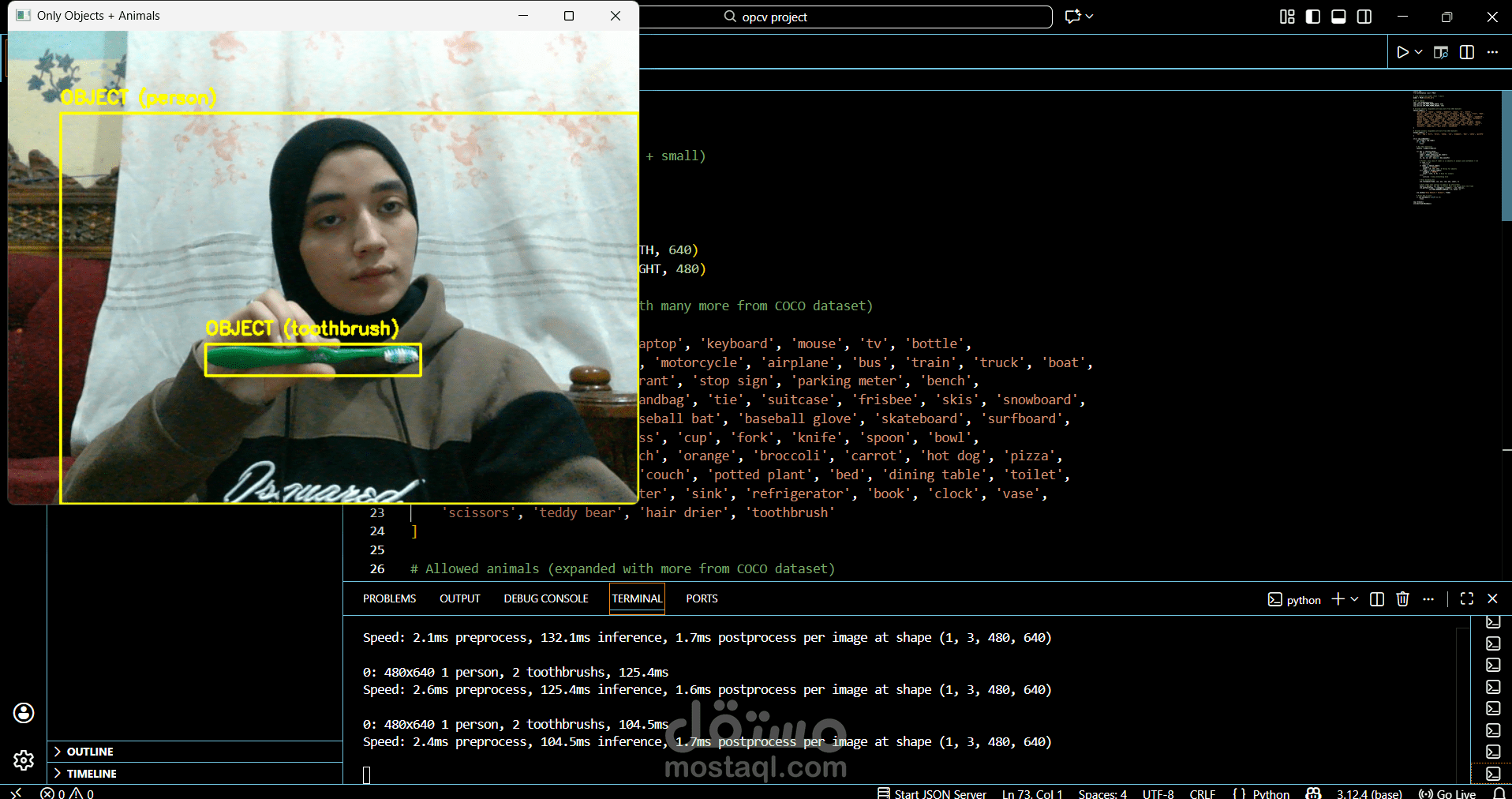
Task: Open the Copilot chat icon in the title bar
Action: coord(1072,17)
